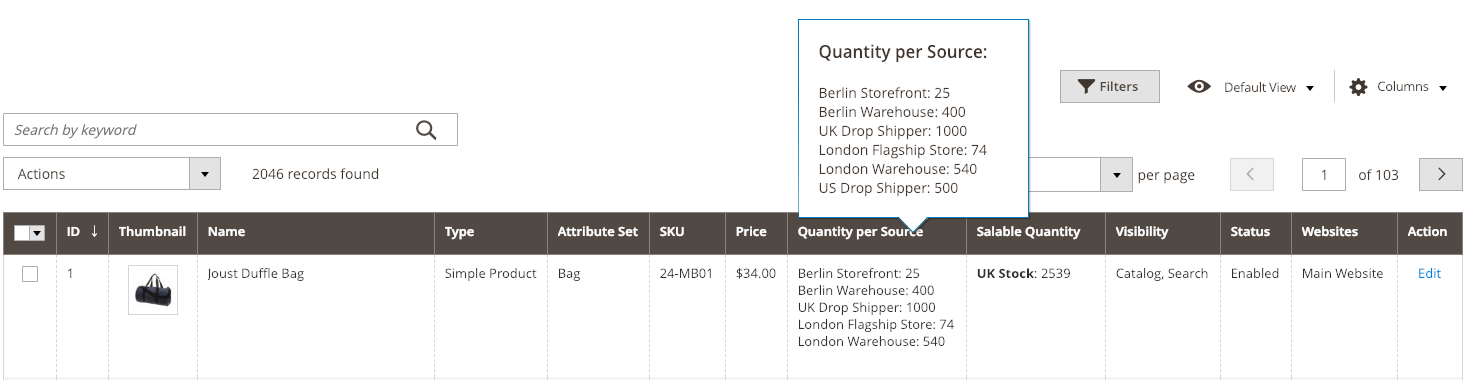Expand the per page dropdown arrow

click(x=1116, y=175)
